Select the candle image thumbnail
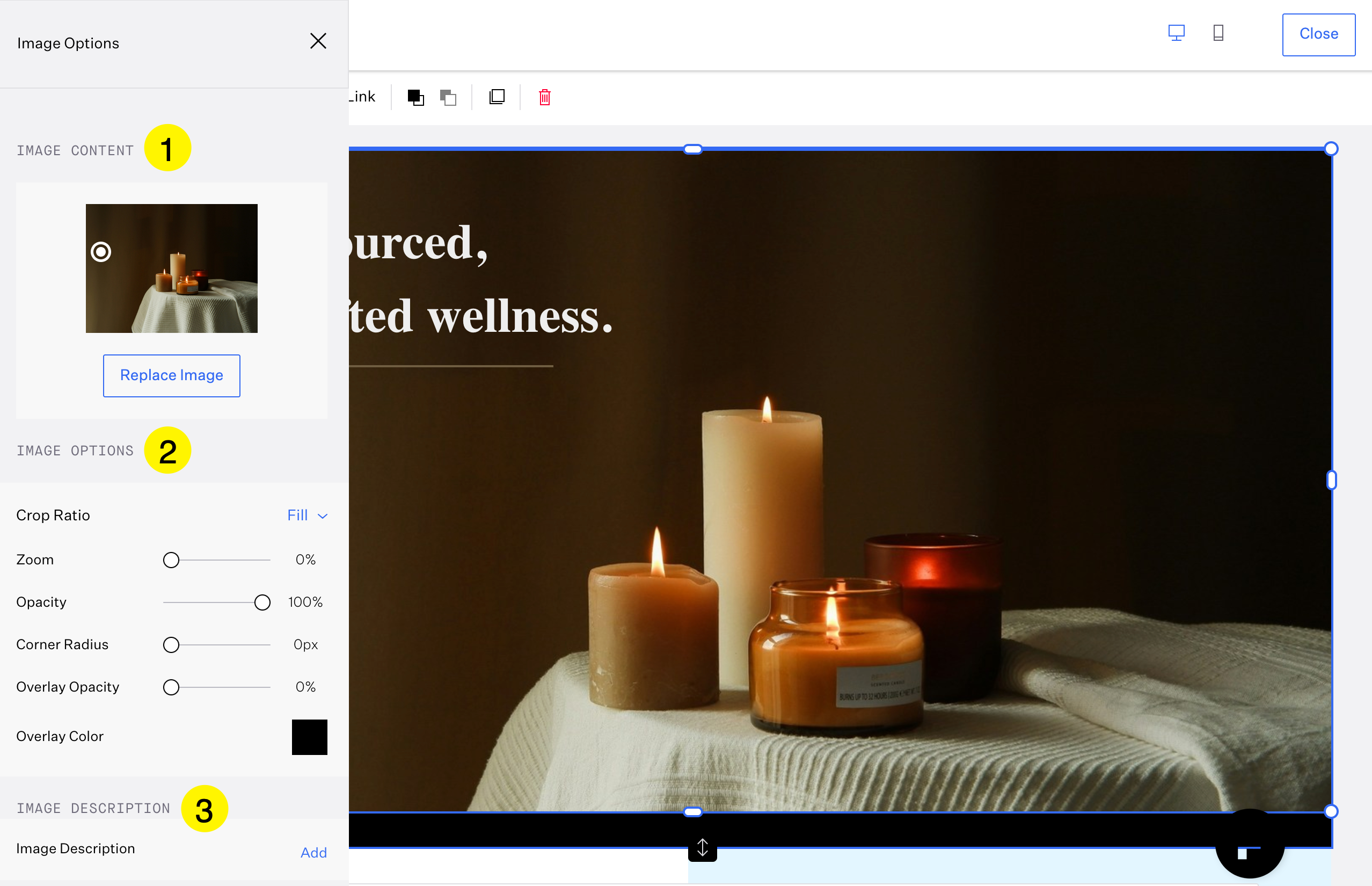Viewport: 1372px width, 886px height. click(x=171, y=268)
